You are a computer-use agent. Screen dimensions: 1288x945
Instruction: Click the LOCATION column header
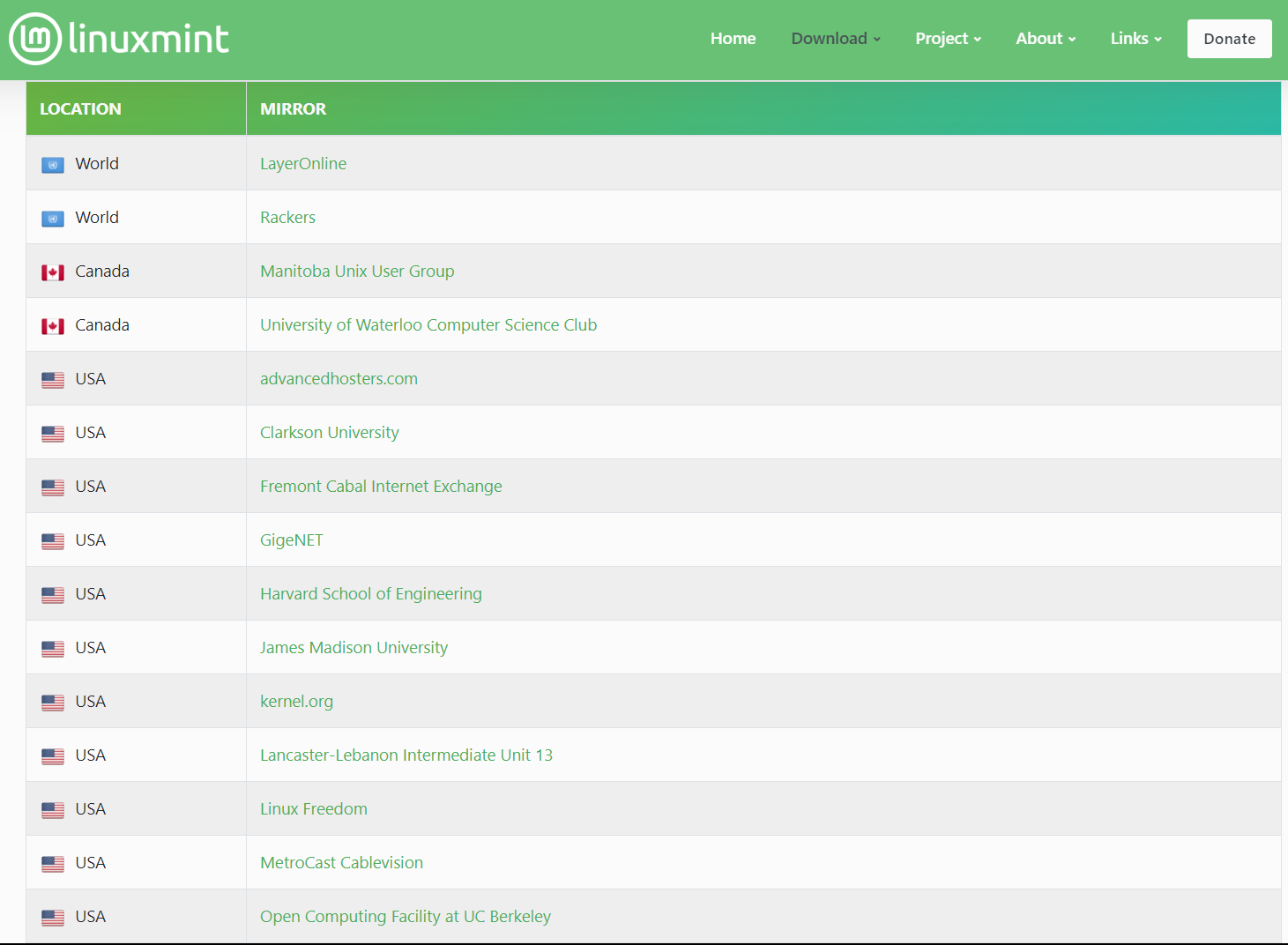(136, 108)
